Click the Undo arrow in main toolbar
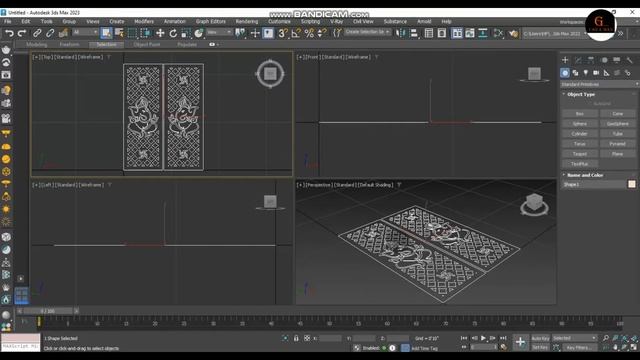 pos(9,33)
